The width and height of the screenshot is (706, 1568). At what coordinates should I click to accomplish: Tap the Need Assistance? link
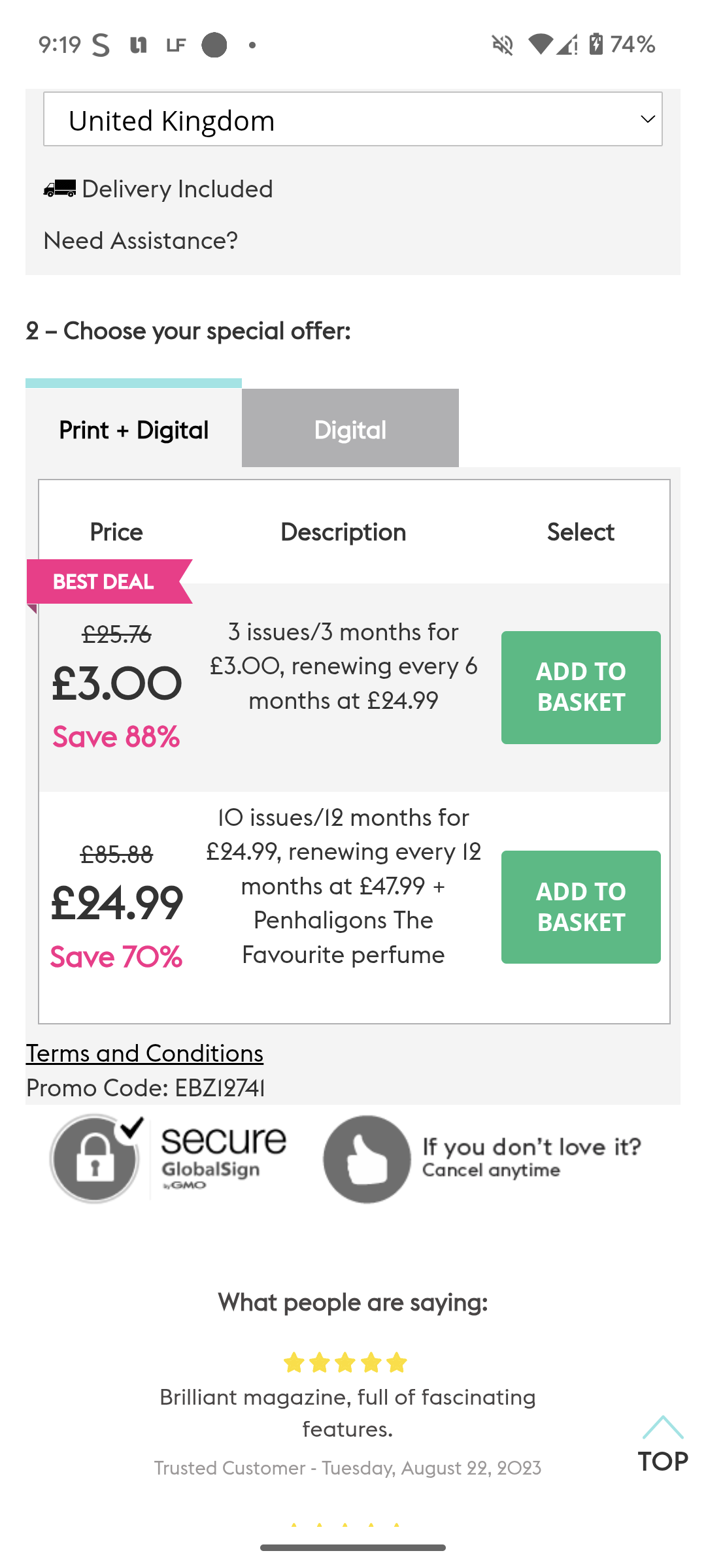click(x=141, y=240)
